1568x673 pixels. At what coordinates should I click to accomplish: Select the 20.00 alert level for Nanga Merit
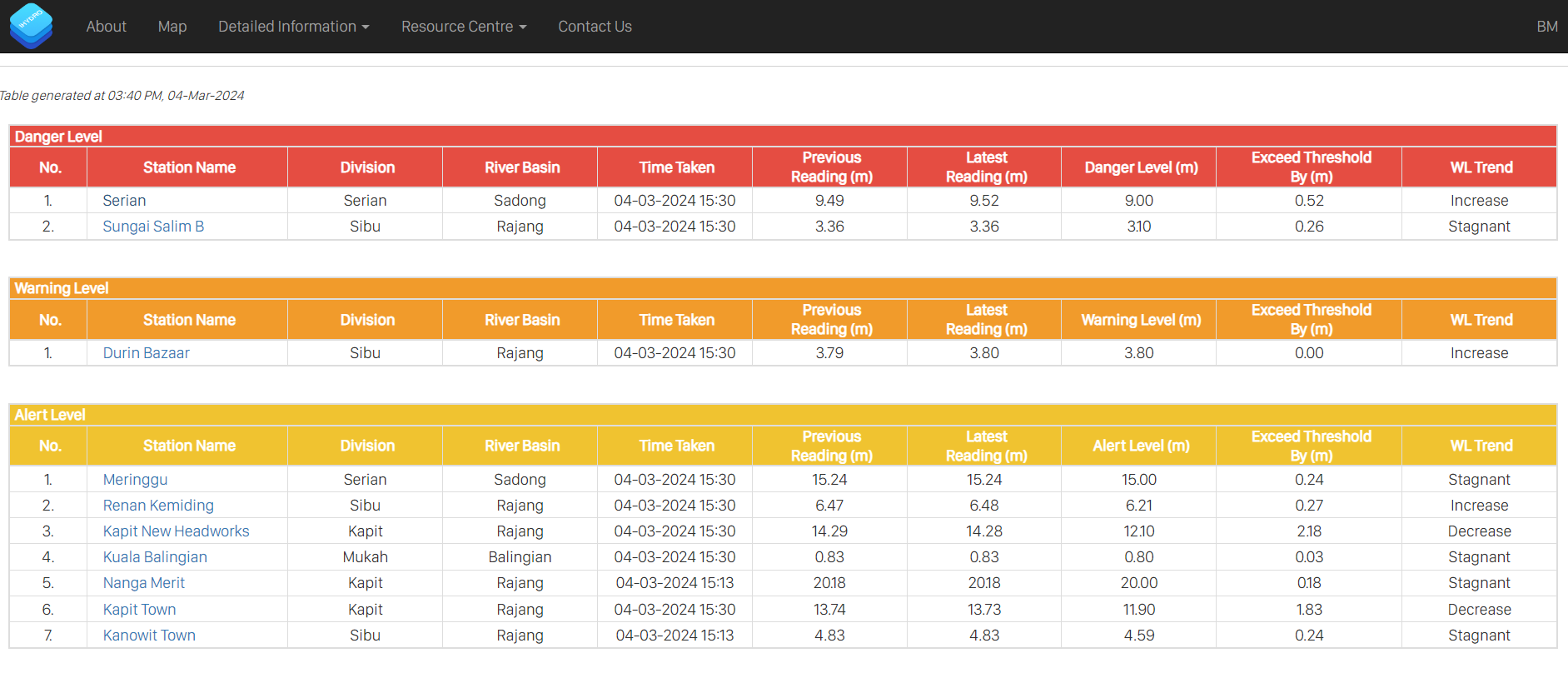tap(1139, 583)
